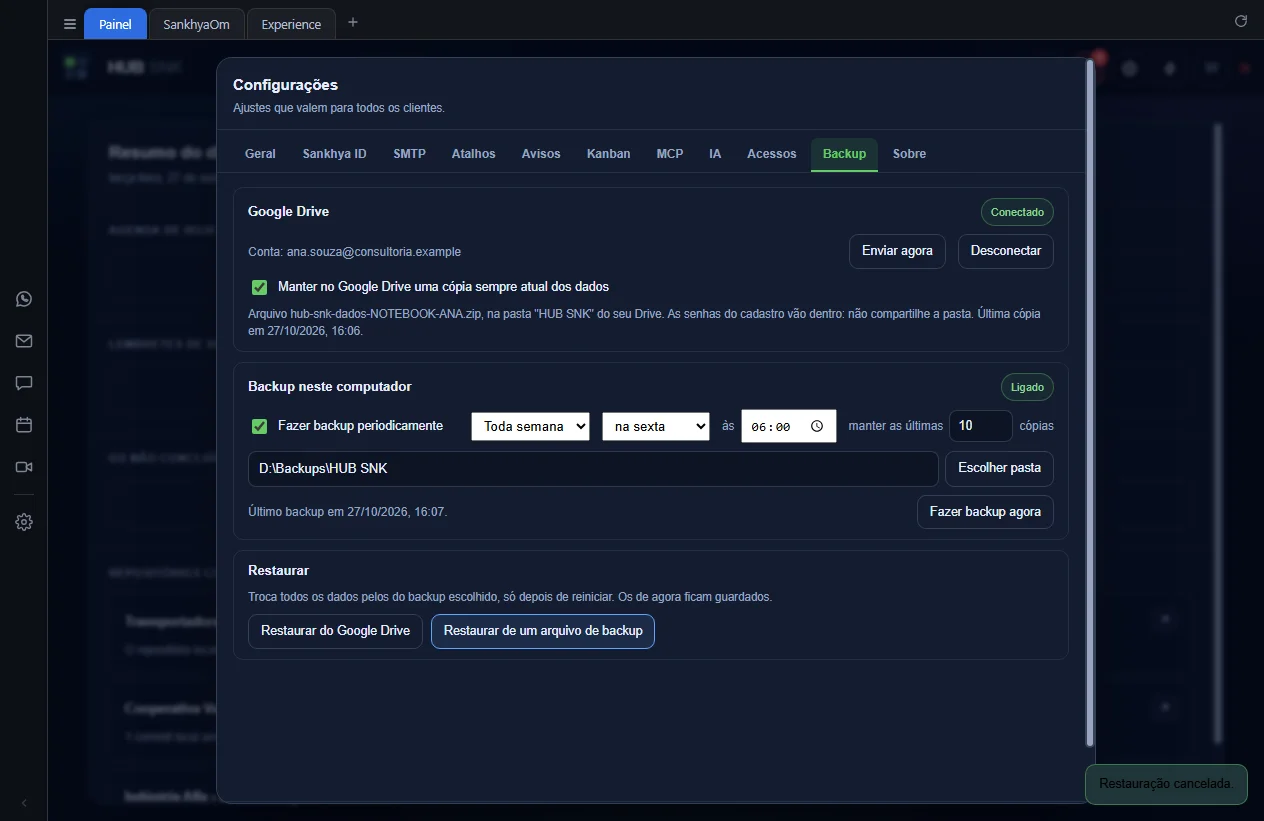1264x821 pixels.
Task: Open the mail envelope icon in the sidebar
Action: (24, 341)
